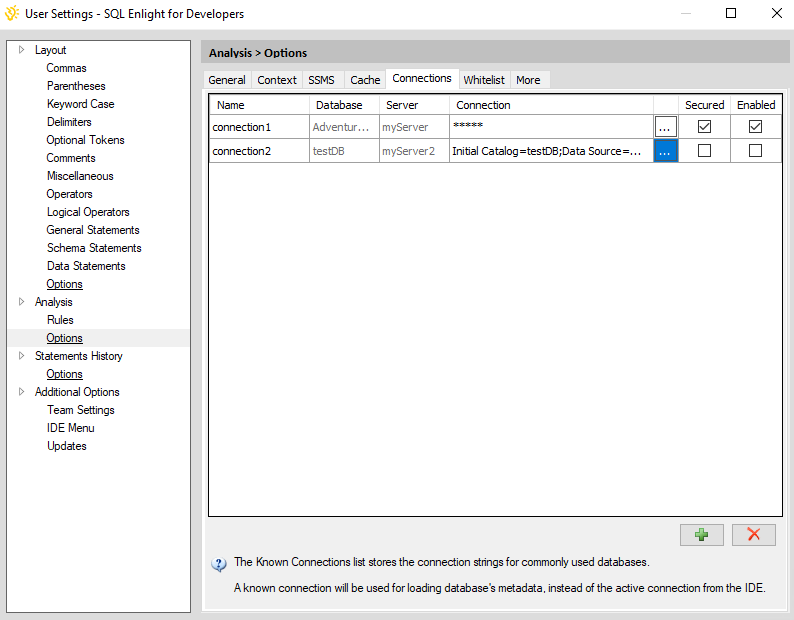Image resolution: width=794 pixels, height=620 pixels.
Task: Select Data Statements settings
Action: tap(86, 266)
